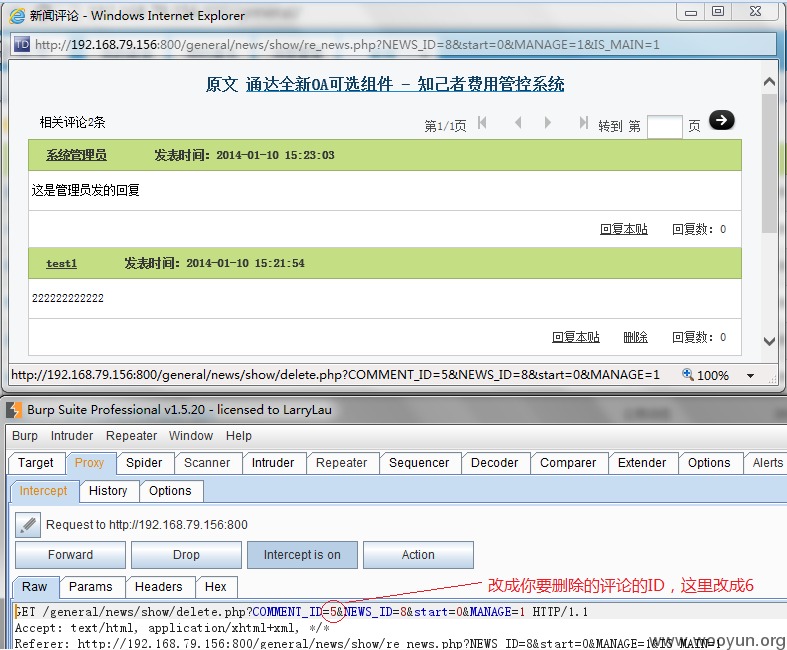Click the zoom magnifier icon in status bar
The height and width of the screenshot is (650, 787).
pos(688,374)
